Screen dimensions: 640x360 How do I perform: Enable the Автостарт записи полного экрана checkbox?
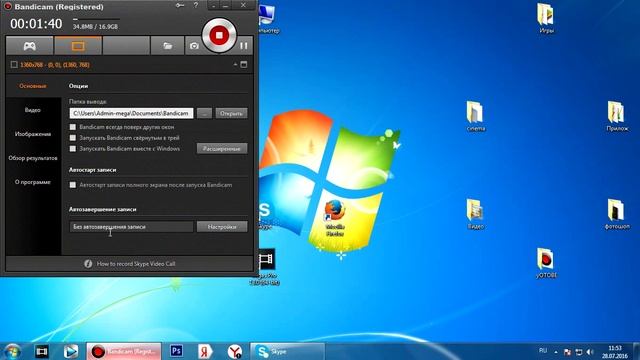73,185
